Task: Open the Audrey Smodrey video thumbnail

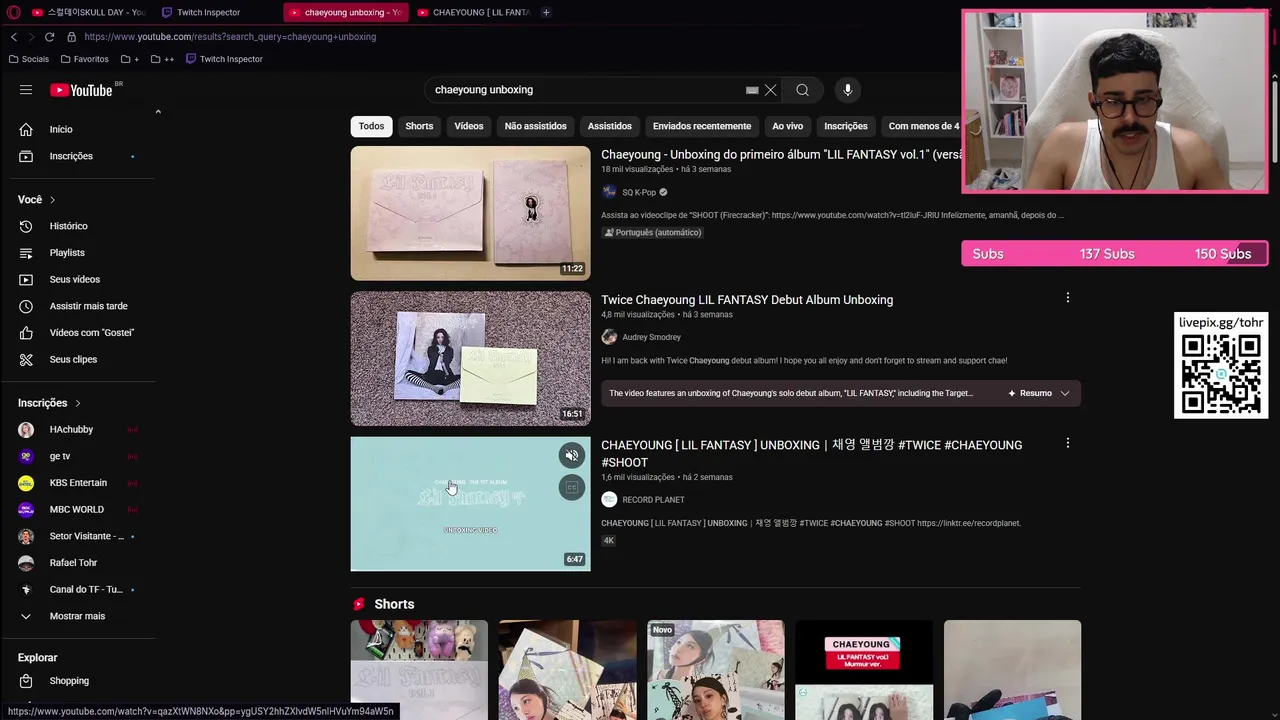Action: point(470,358)
